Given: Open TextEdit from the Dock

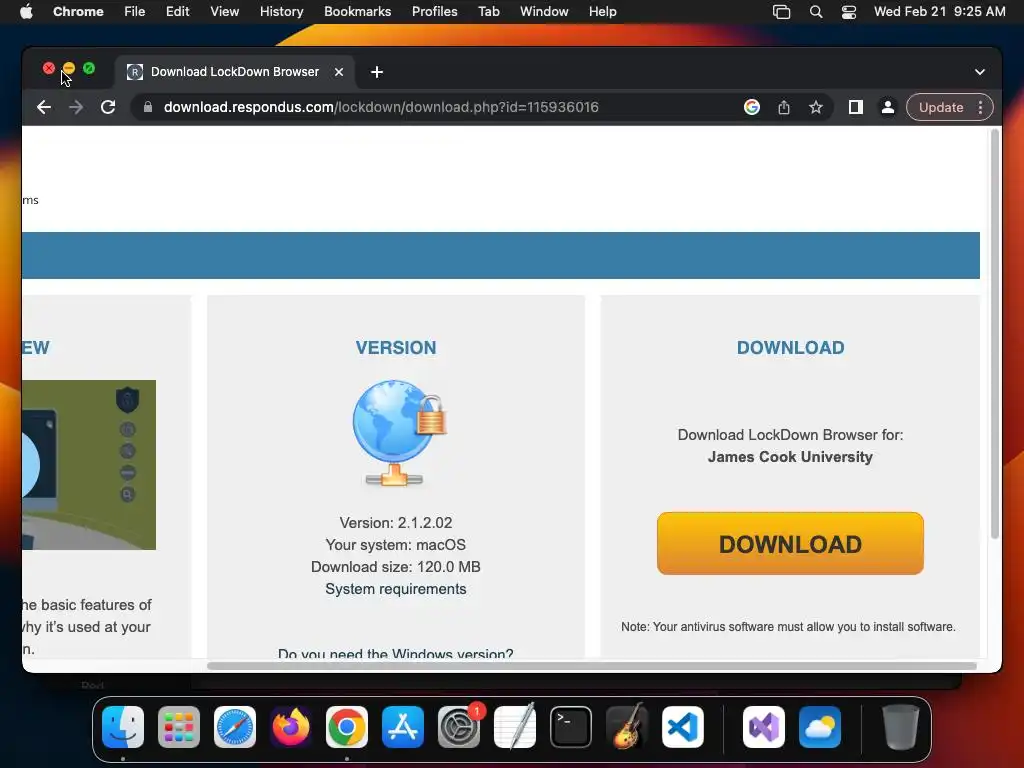Looking at the screenshot, I should point(515,727).
